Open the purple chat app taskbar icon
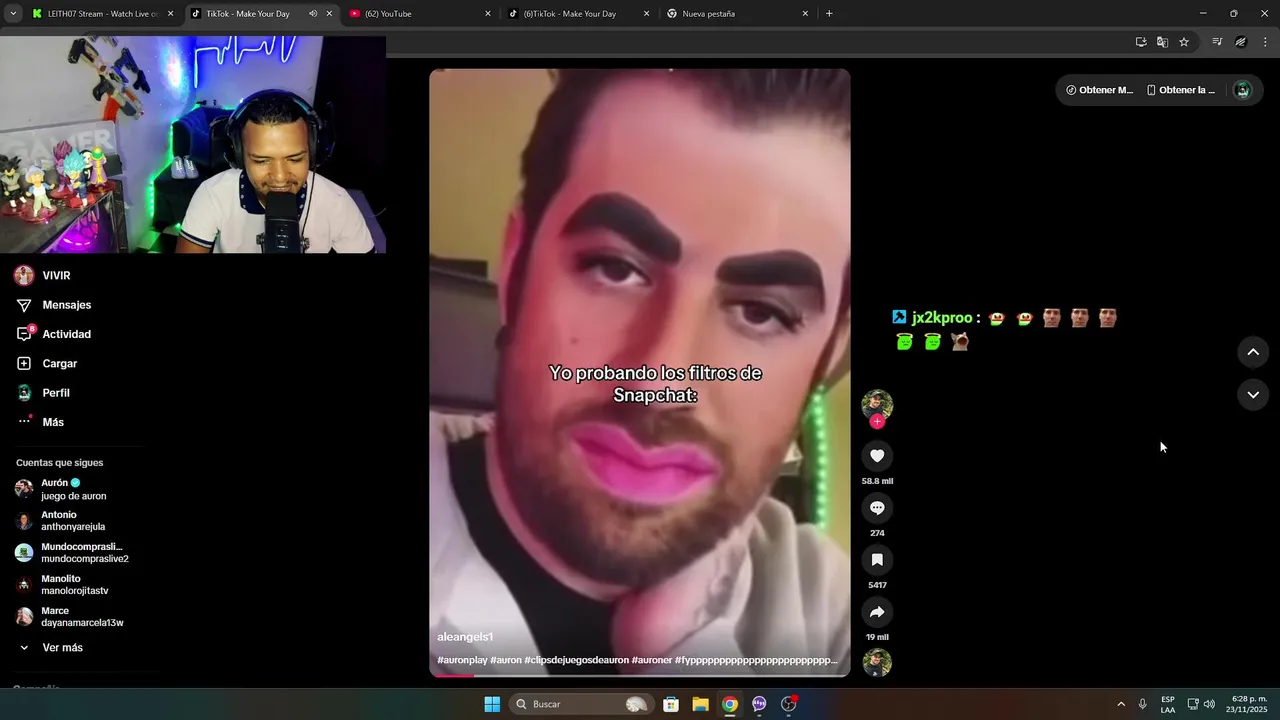Viewport: 1280px width, 720px height. [759, 704]
